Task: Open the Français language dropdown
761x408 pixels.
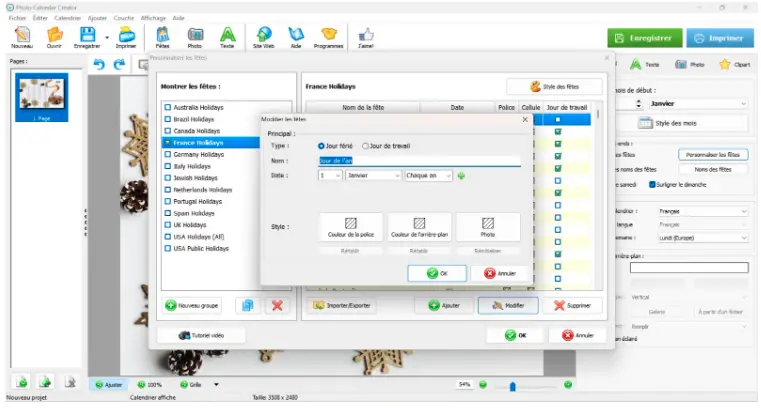Action: pyautogui.click(x=702, y=212)
